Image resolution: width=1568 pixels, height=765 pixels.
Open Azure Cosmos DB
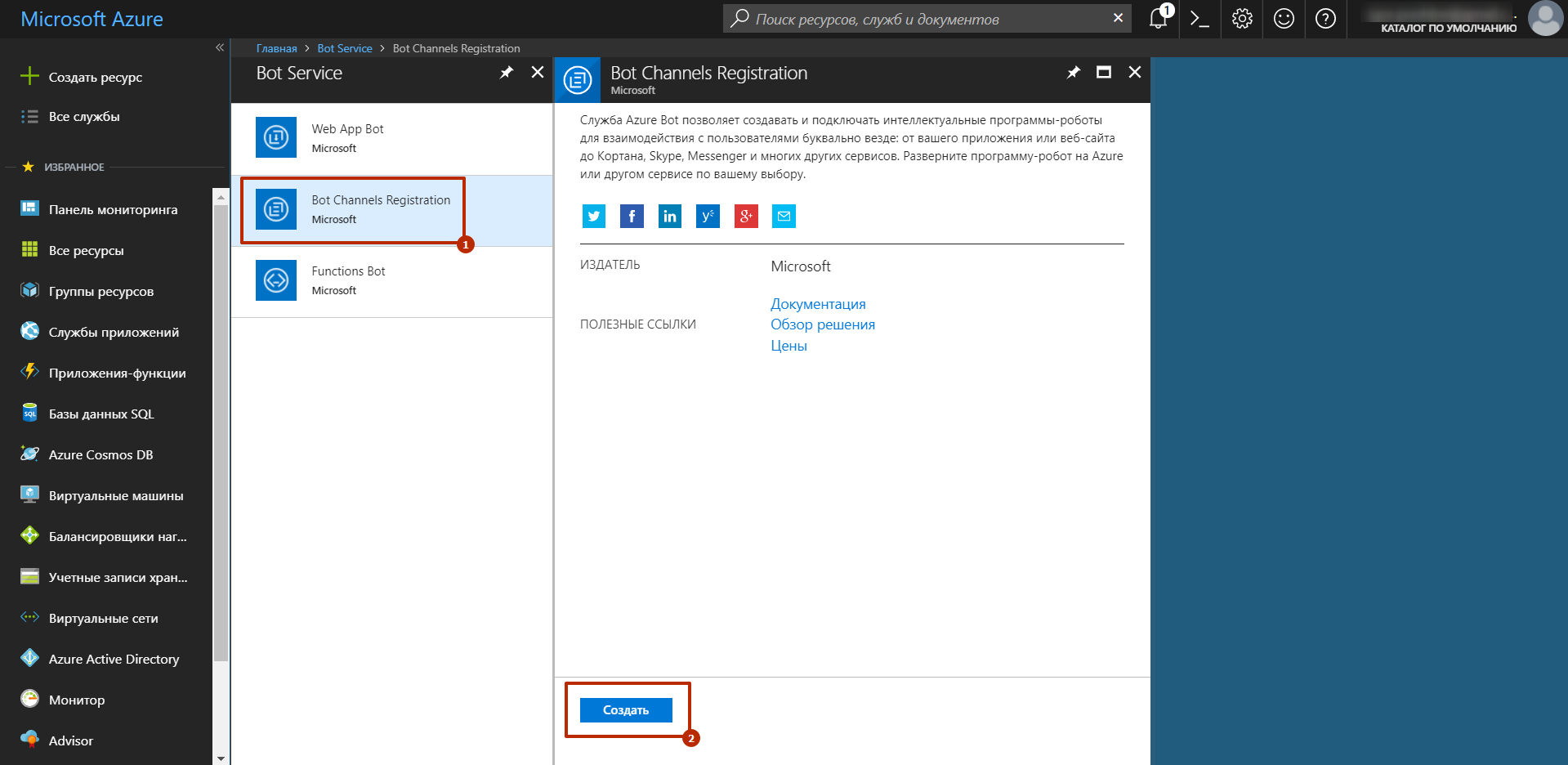coord(101,454)
